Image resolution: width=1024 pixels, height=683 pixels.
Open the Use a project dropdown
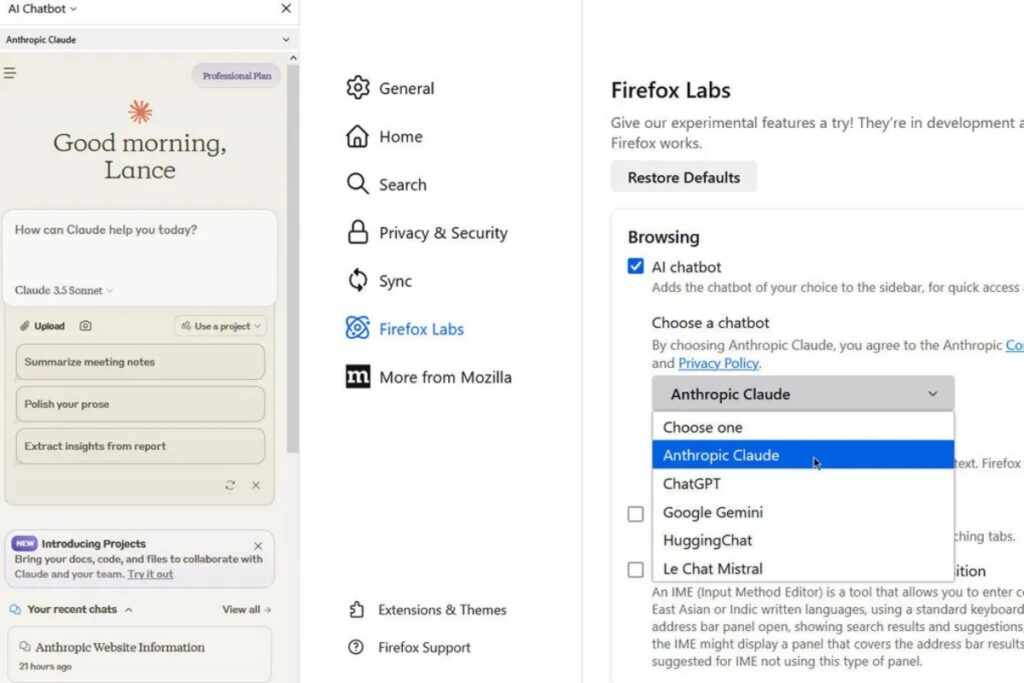tap(222, 325)
